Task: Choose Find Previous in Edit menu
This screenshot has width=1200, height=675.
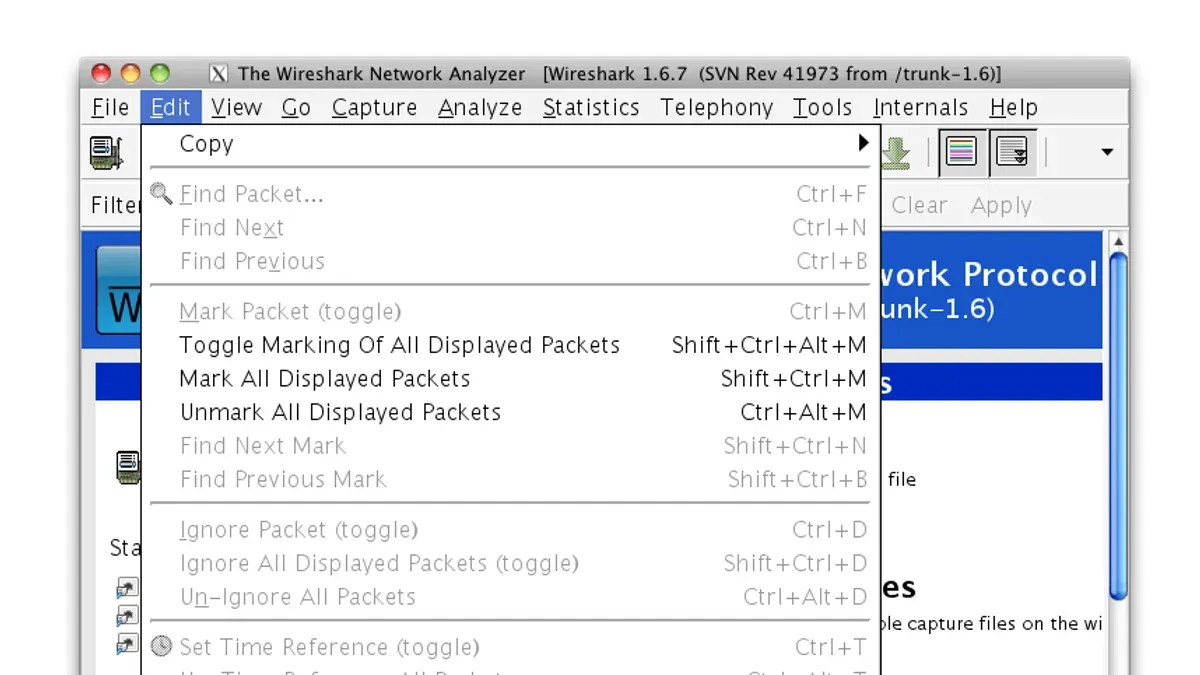Action: [x=510, y=262]
